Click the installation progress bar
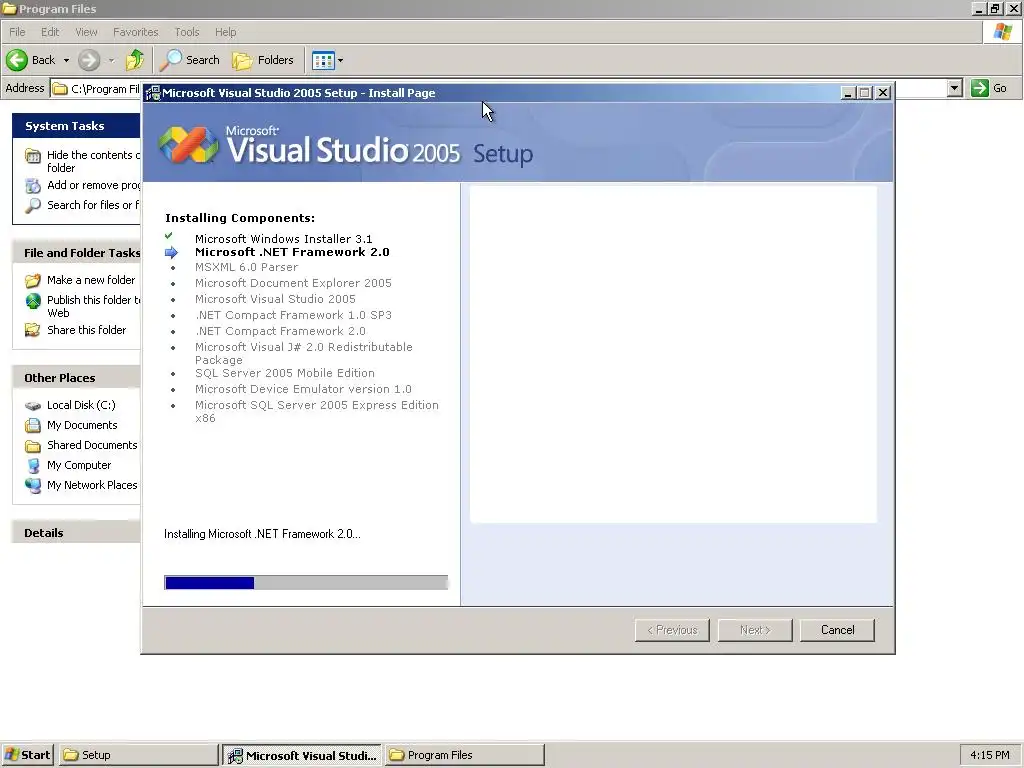This screenshot has height=768, width=1024. pos(306,583)
